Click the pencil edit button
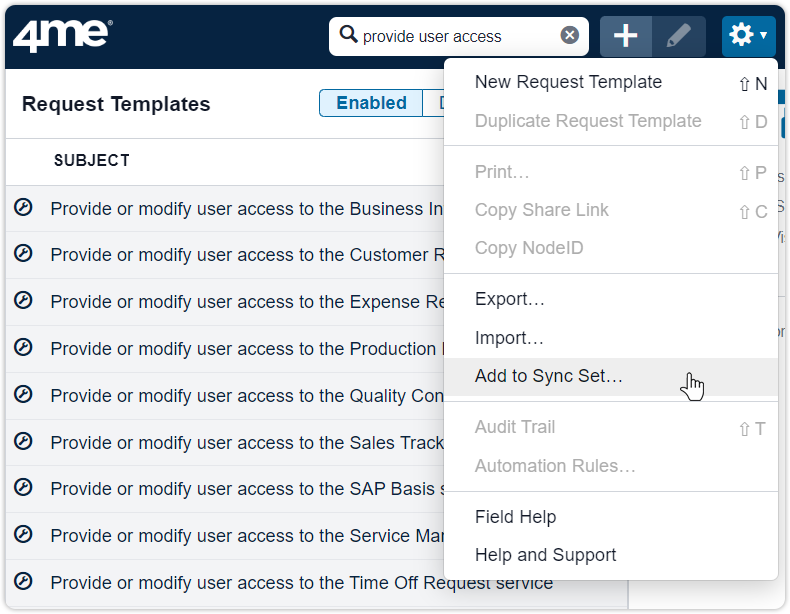The height and width of the screenshot is (614, 790). (x=679, y=36)
